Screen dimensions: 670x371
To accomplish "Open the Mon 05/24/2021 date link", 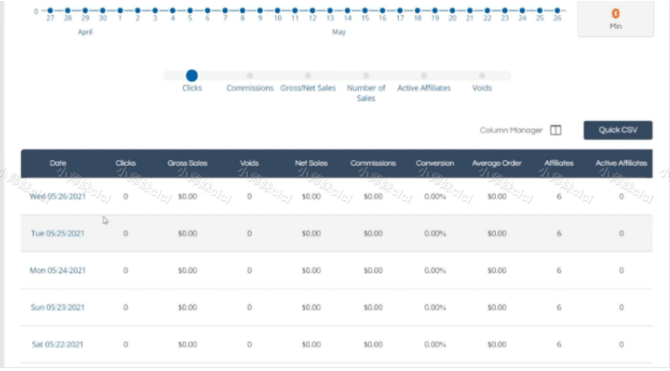I will [57, 270].
